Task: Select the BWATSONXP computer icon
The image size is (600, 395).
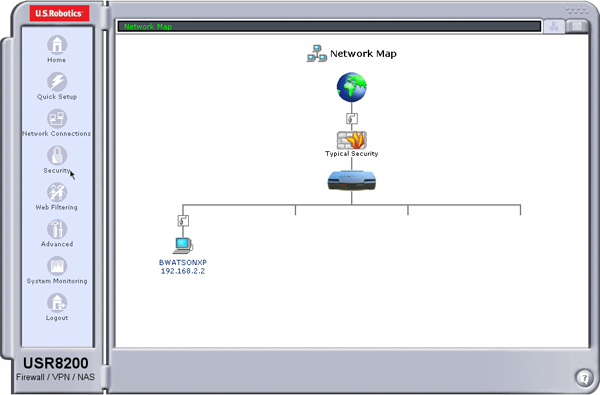Action: [x=183, y=245]
